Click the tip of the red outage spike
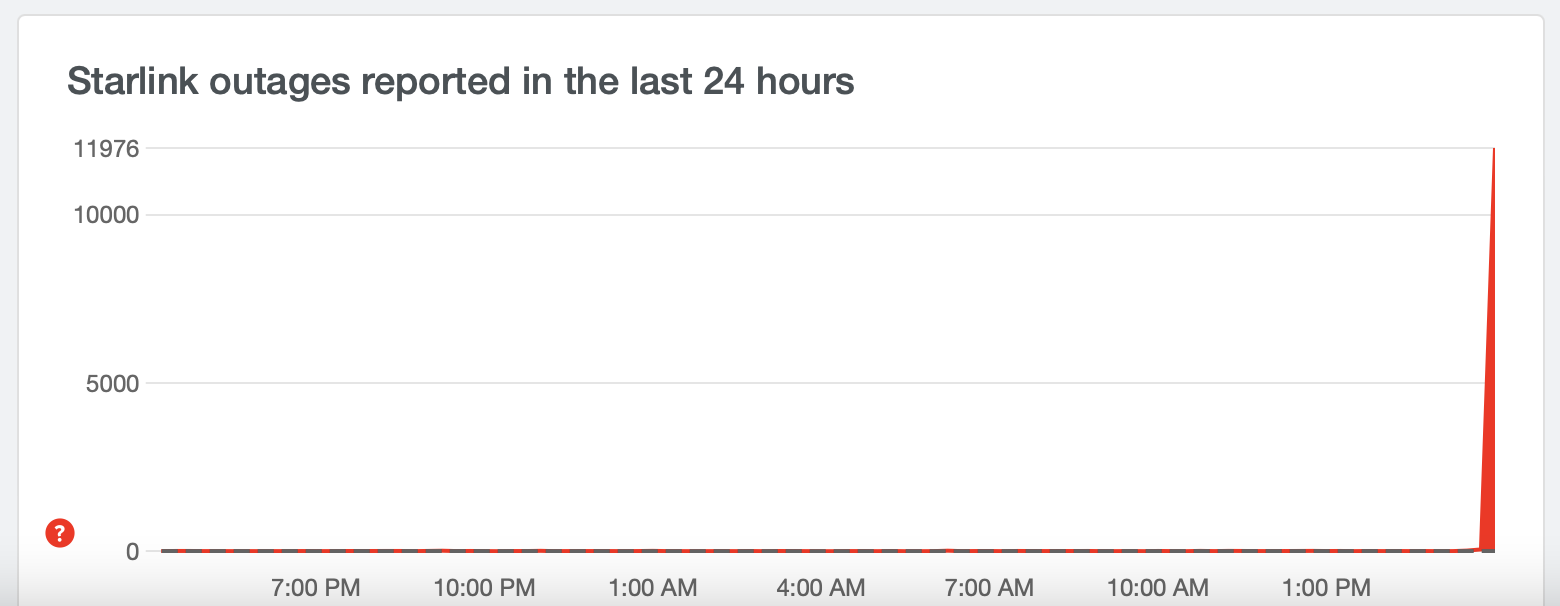Image resolution: width=1560 pixels, height=606 pixels. 1494,150
